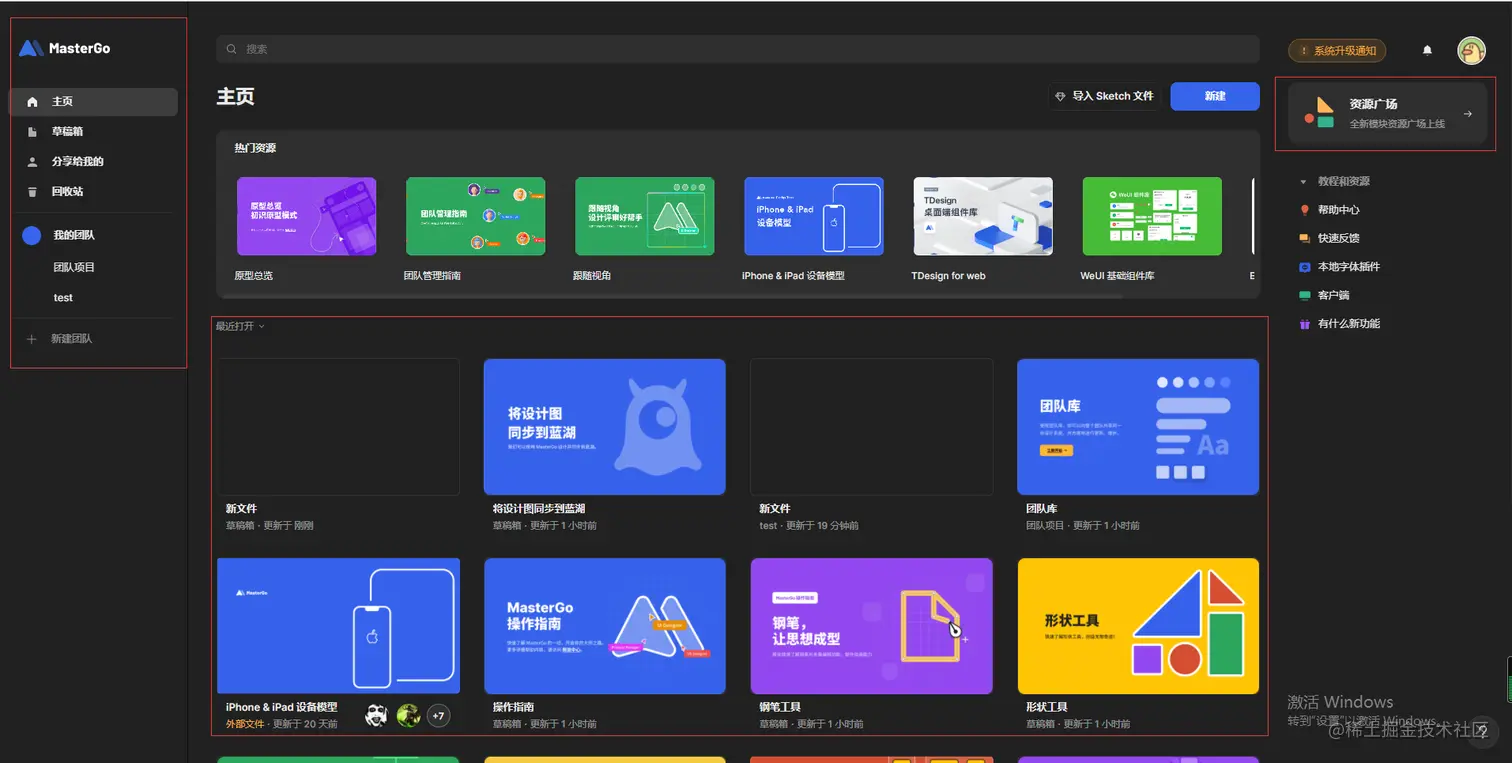
Task: Open the 原型总览 resource thumbnail
Action: click(306, 216)
